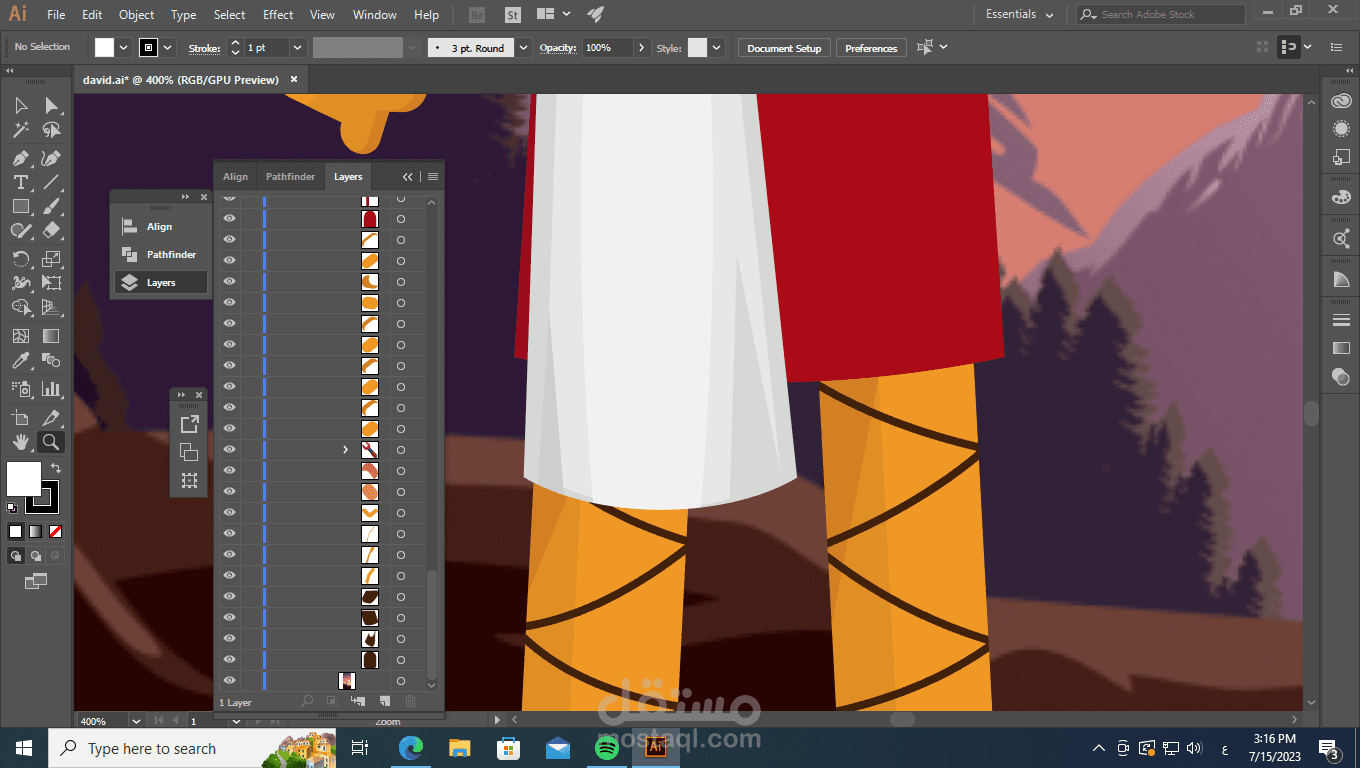The image size is (1360, 768).
Task: Open the Essentials workspace dropdown
Action: 1019,15
